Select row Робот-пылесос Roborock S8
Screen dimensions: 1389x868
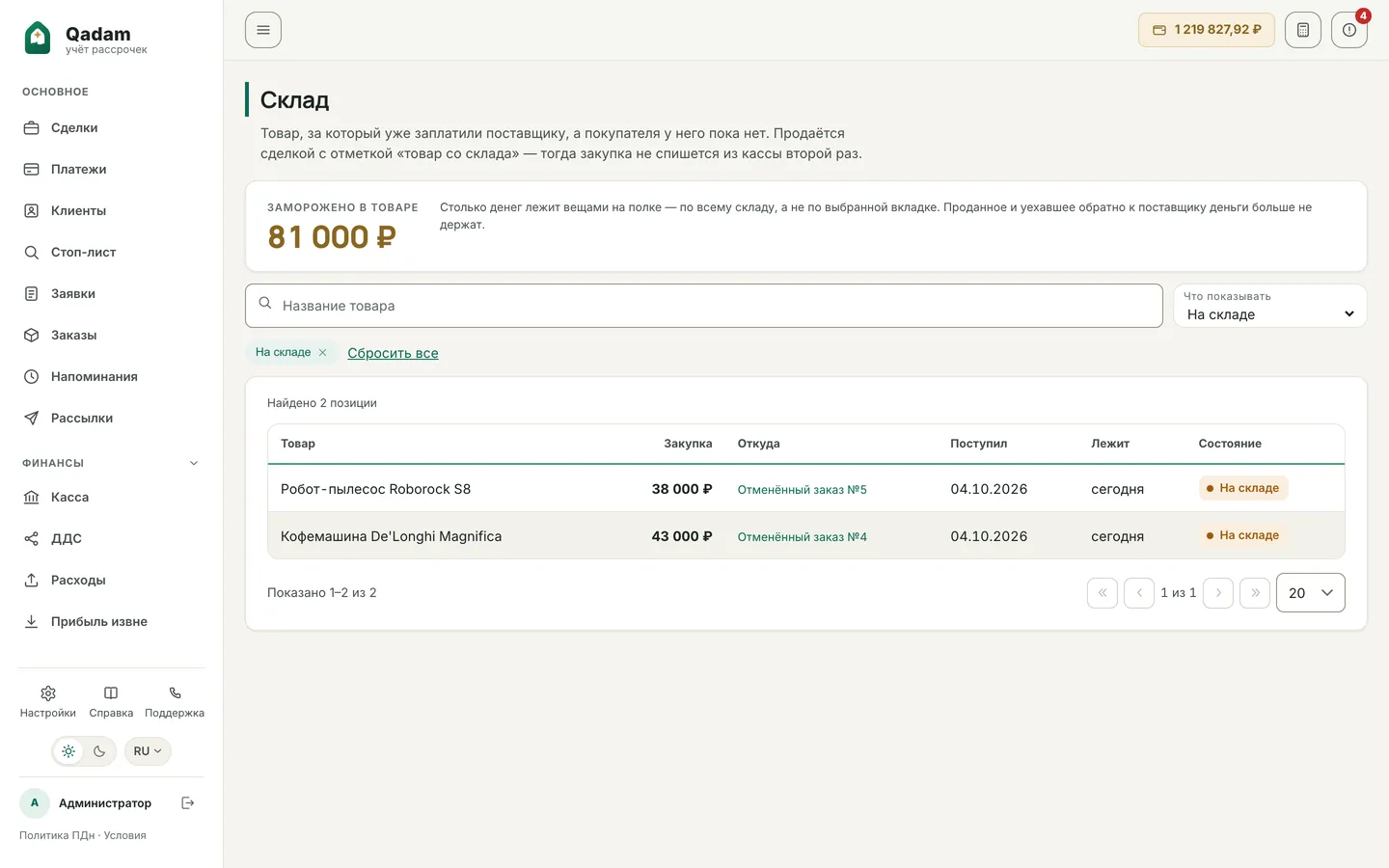click(806, 489)
